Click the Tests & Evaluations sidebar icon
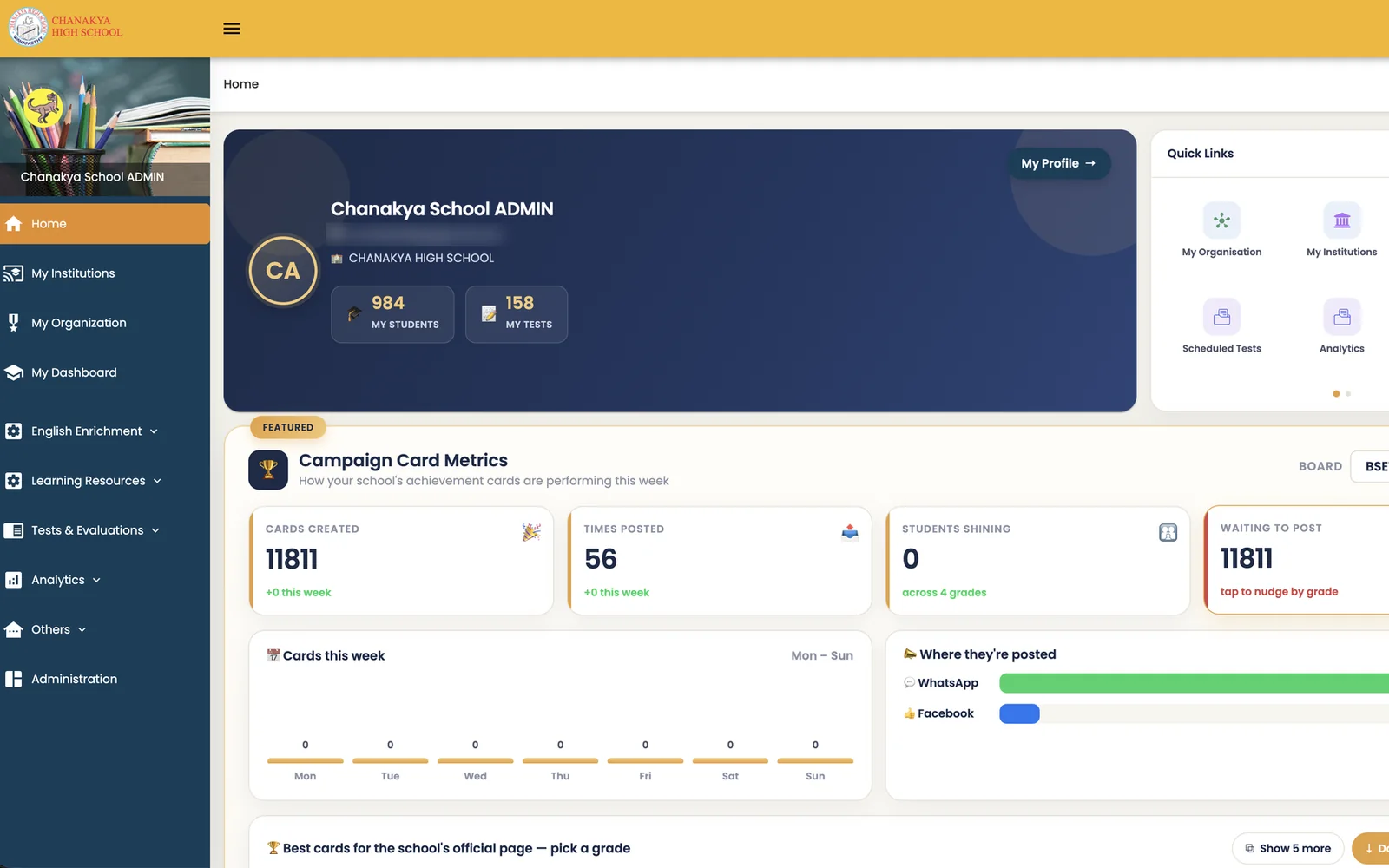This screenshot has height=868, width=1389. pos(13,530)
